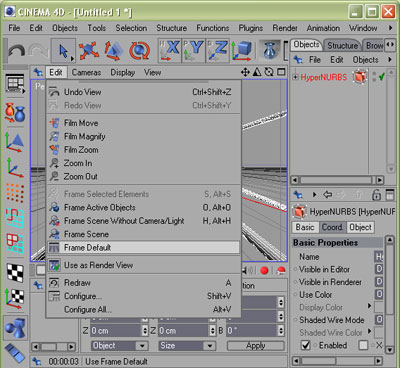This screenshot has width=400, height=368.
Task: Click the primitives objects icon in left palette
Action: 15,328
